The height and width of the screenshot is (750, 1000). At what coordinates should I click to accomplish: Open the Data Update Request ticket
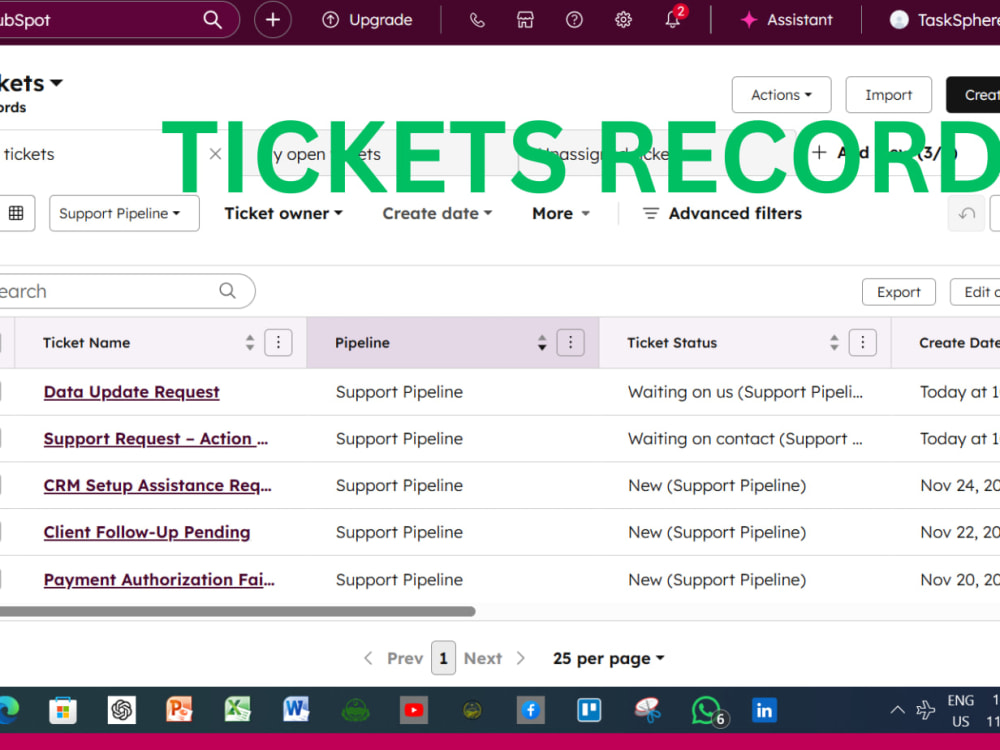(x=131, y=392)
